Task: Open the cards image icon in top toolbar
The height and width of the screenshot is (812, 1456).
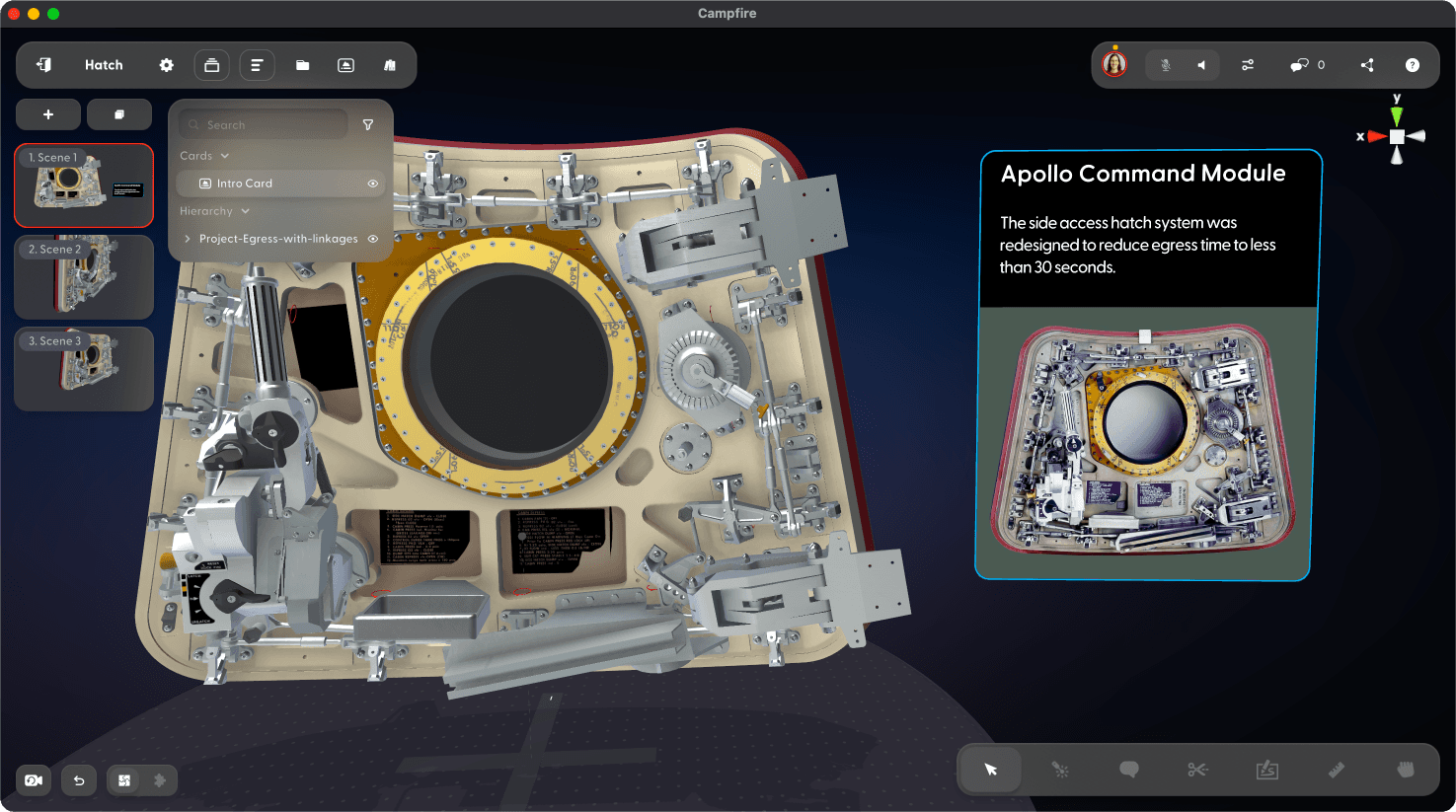Action: 345,65
